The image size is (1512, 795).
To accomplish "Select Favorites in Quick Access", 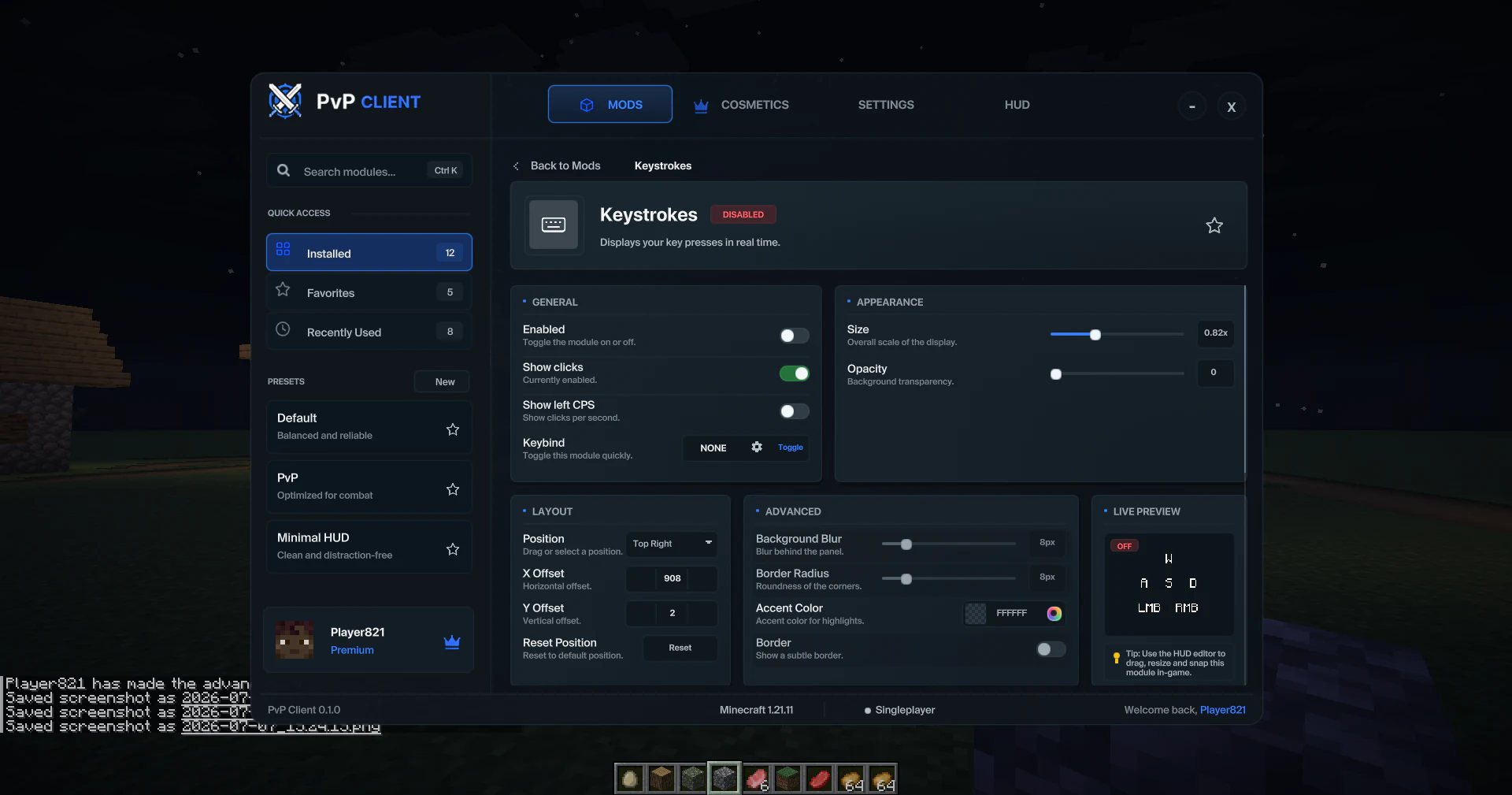I will pos(369,292).
